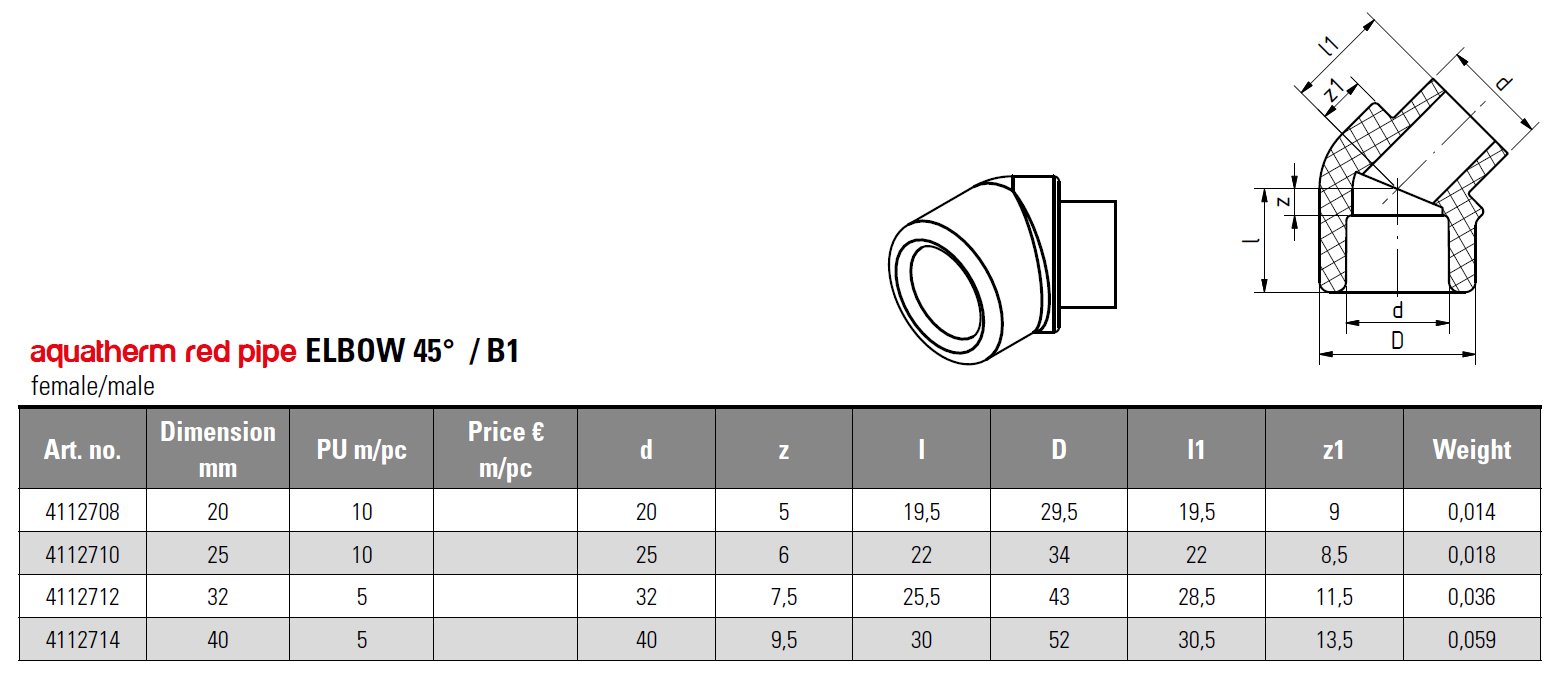Click the 'PU m/pc' column header

(x=362, y=450)
